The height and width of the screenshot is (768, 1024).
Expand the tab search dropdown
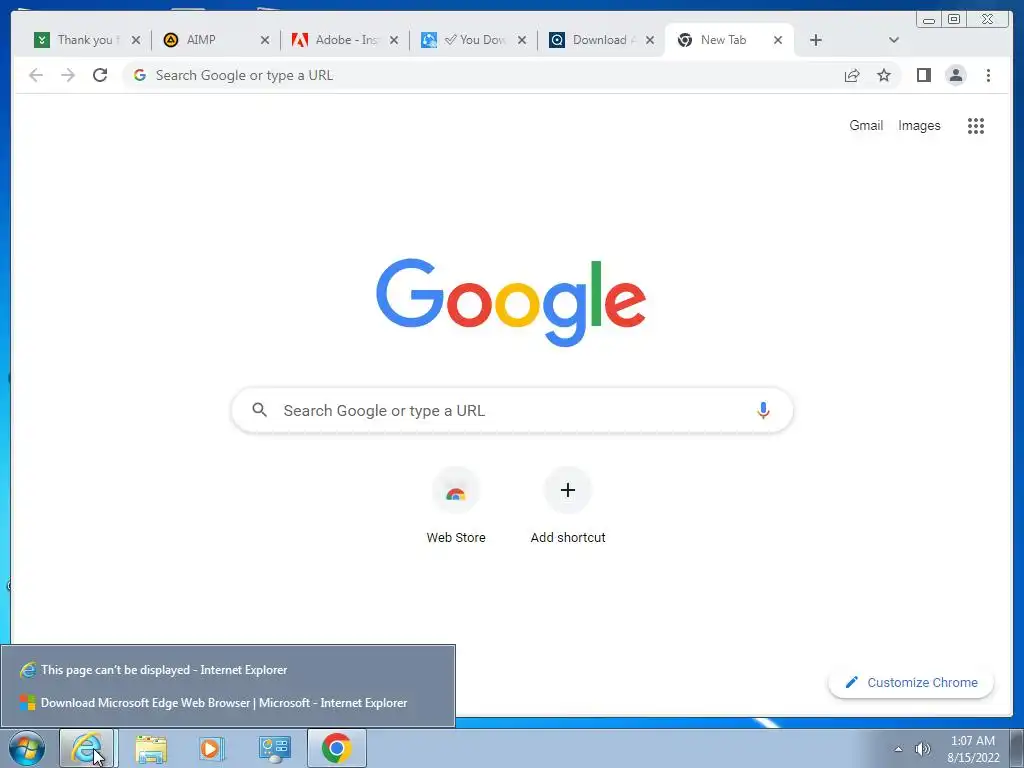pyautogui.click(x=894, y=40)
